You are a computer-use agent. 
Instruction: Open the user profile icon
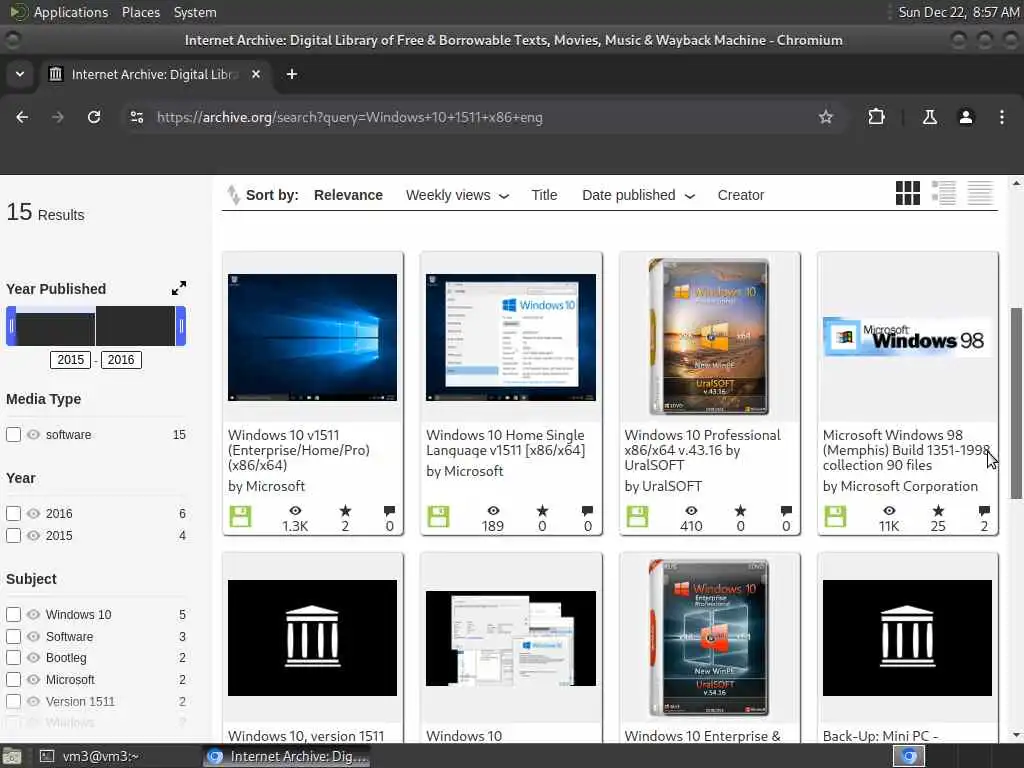point(965,117)
